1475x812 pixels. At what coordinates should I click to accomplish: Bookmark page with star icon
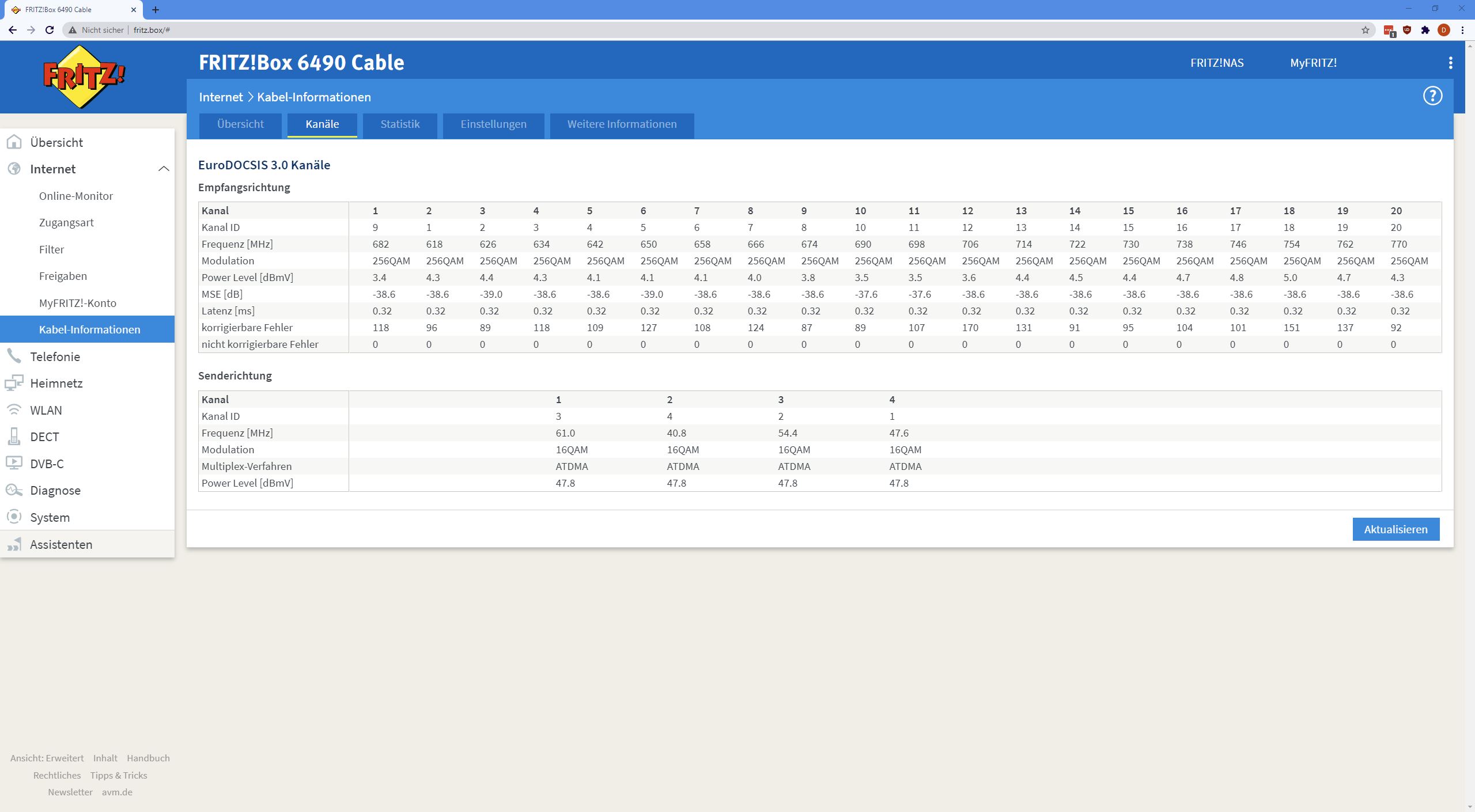pos(1365,30)
